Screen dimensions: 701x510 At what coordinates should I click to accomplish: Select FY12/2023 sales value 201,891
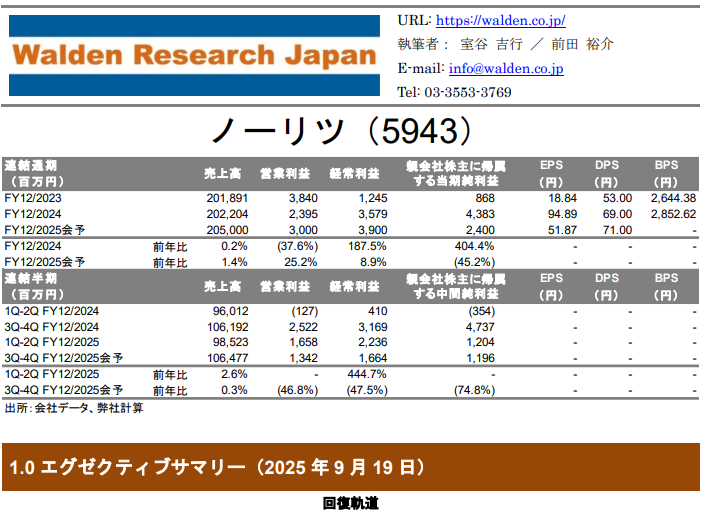click(x=227, y=198)
